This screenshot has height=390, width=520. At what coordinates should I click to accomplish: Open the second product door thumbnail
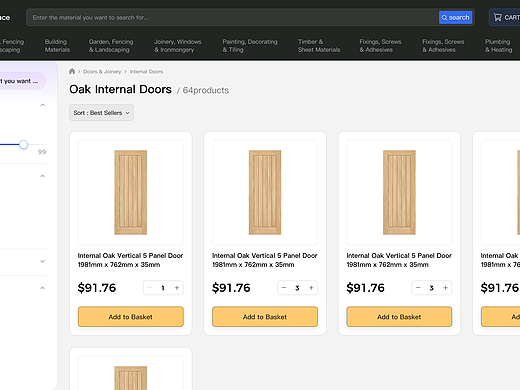(265, 192)
